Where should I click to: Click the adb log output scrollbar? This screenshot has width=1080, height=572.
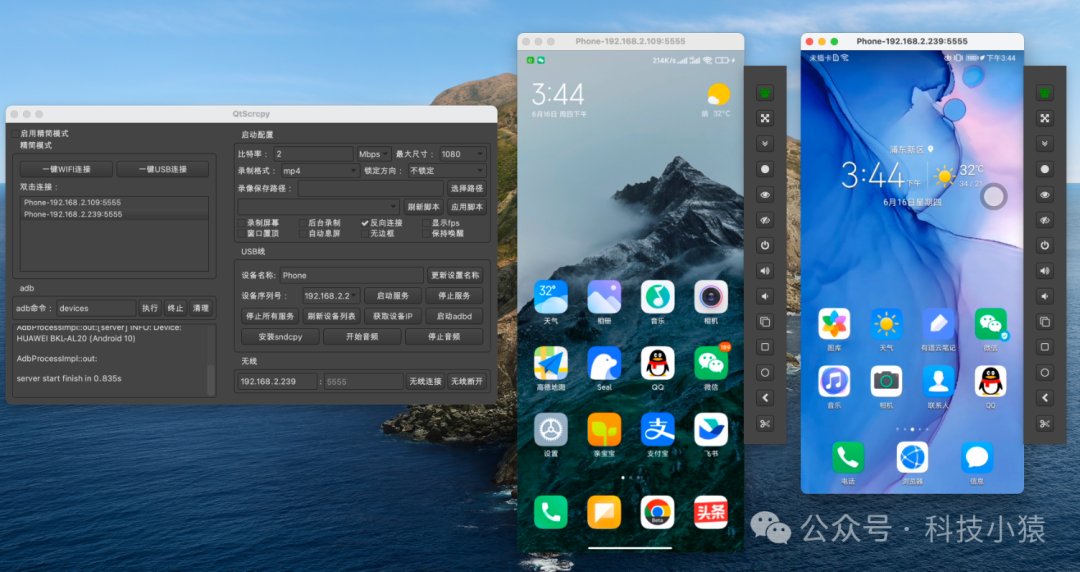(211, 378)
